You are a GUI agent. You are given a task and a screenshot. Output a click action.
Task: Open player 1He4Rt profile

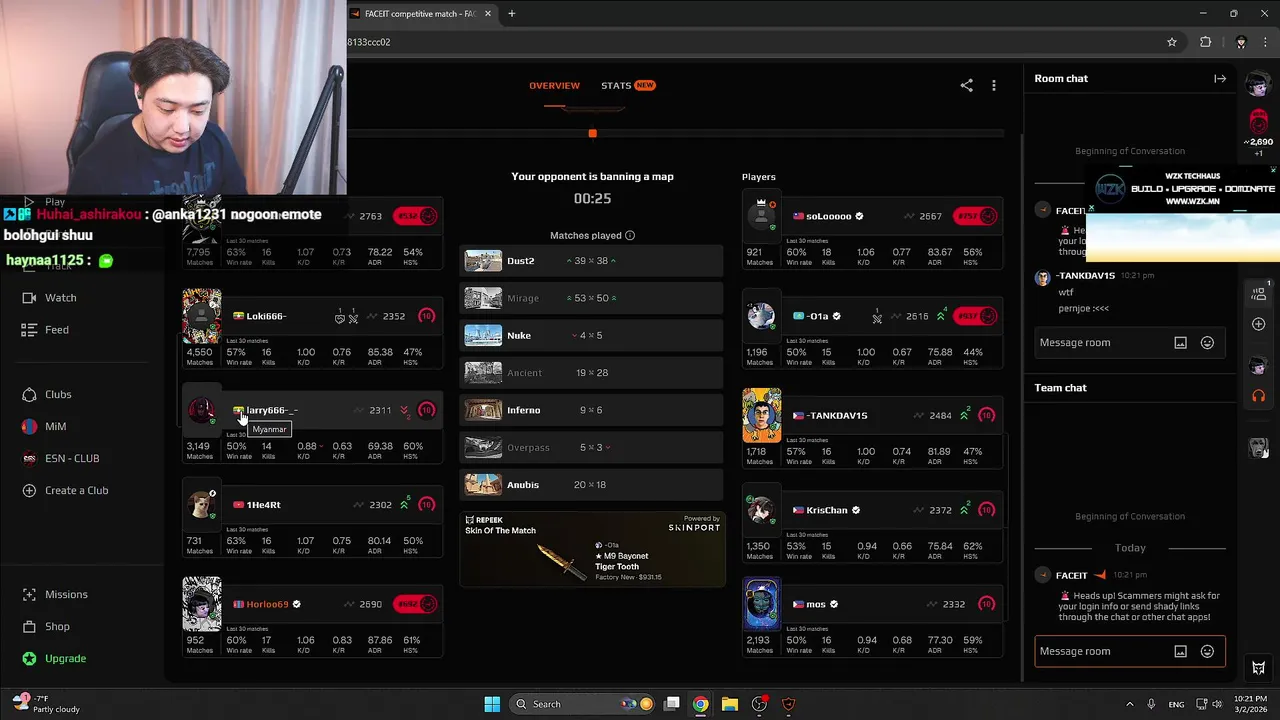click(263, 505)
